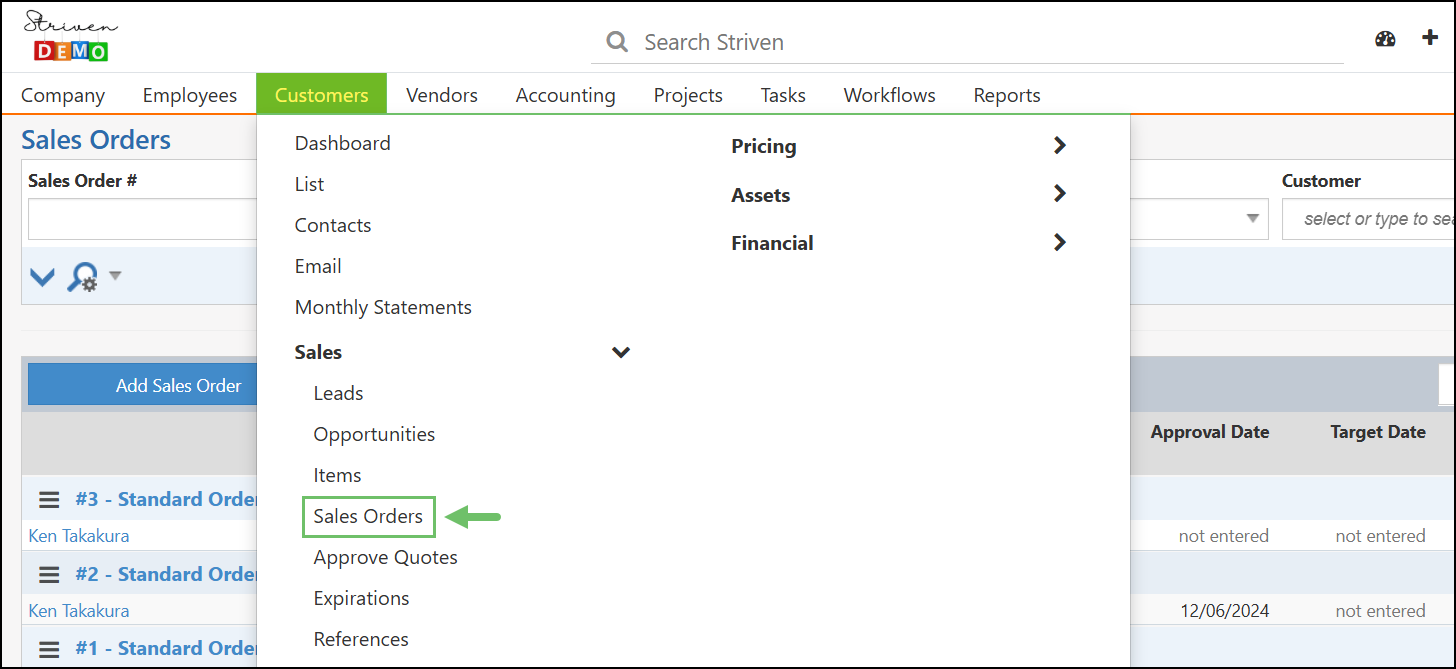Open the dashboard gauge icon at top right
1456x669 pixels.
1385,39
